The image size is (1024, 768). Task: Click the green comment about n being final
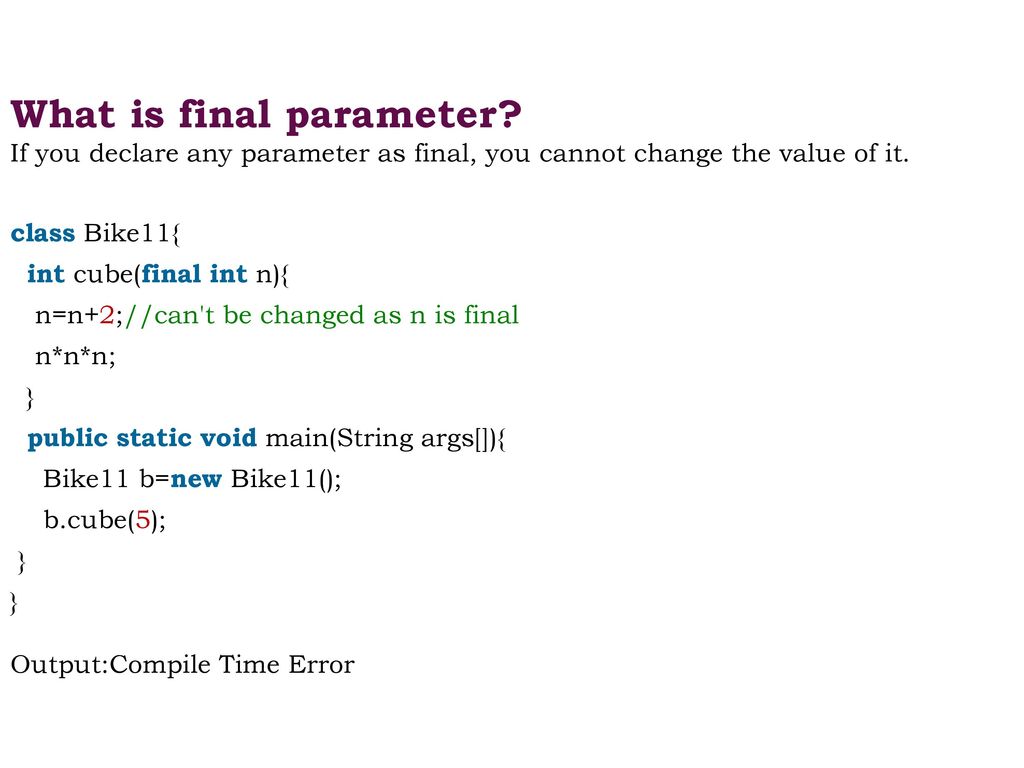[x=321, y=315]
